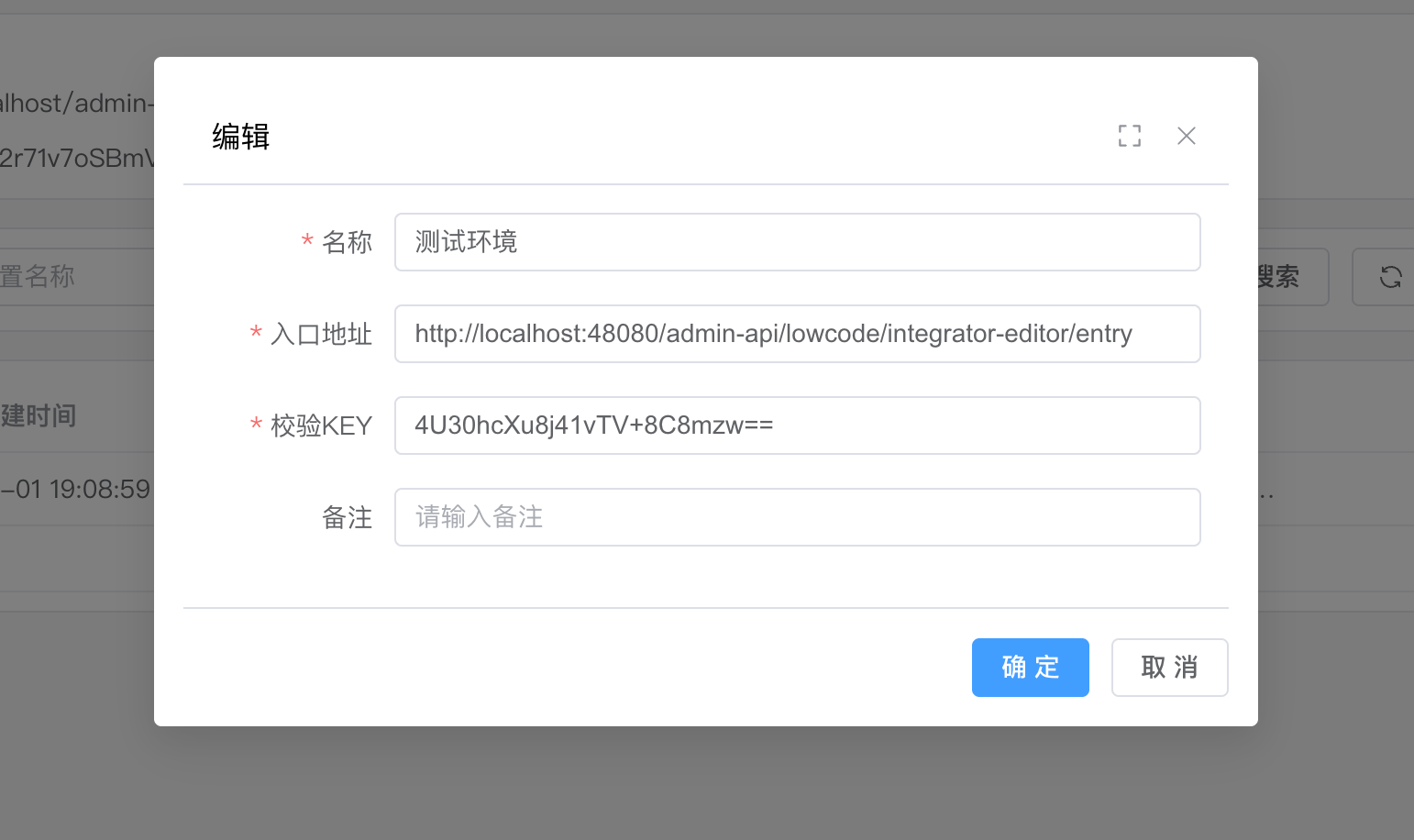Viewport: 1414px width, 840px height.
Task: Click the 建时间 column header in background
Action: [x=39, y=415]
